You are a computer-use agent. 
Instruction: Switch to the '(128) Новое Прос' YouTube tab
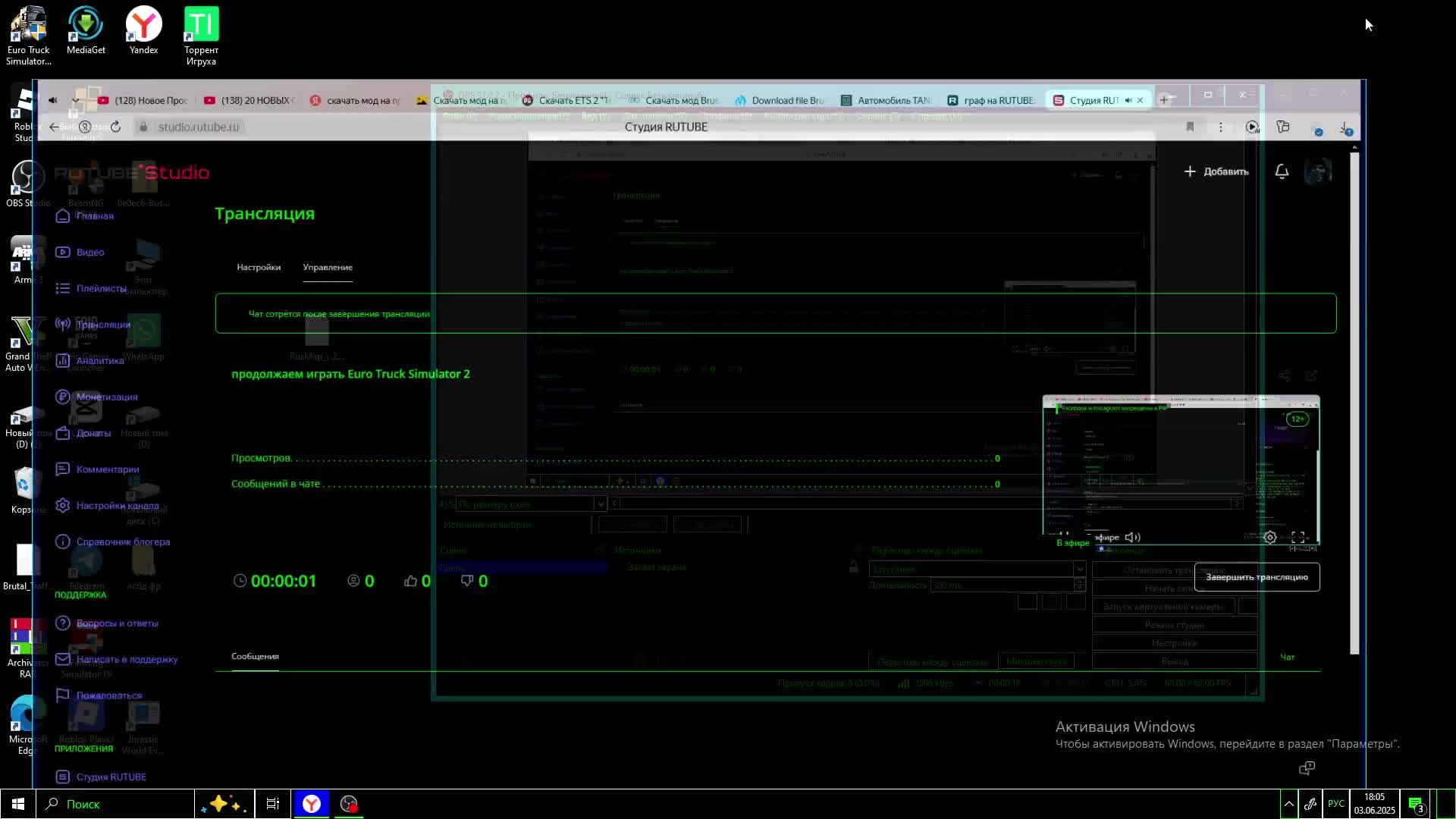(143, 100)
